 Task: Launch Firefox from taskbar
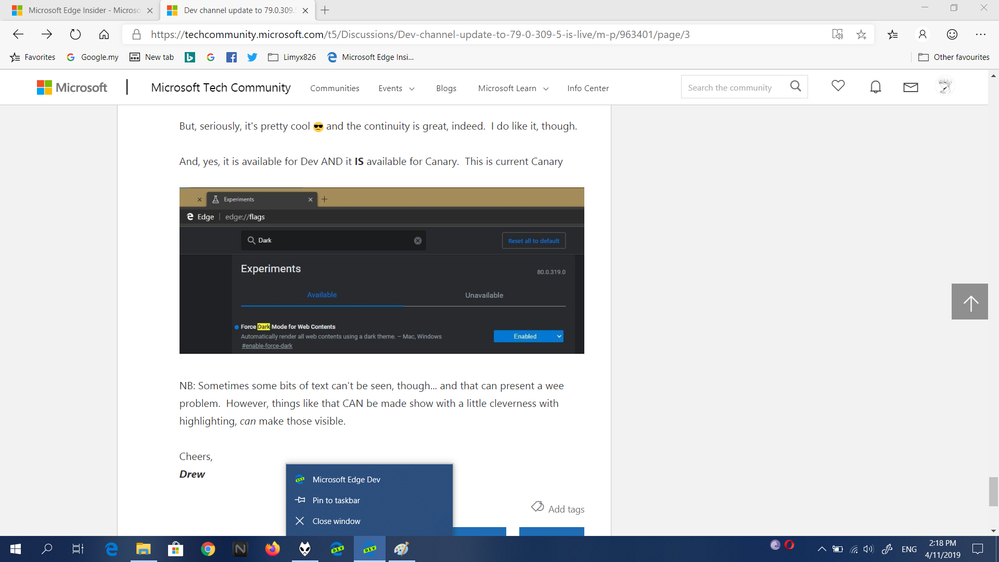272,549
